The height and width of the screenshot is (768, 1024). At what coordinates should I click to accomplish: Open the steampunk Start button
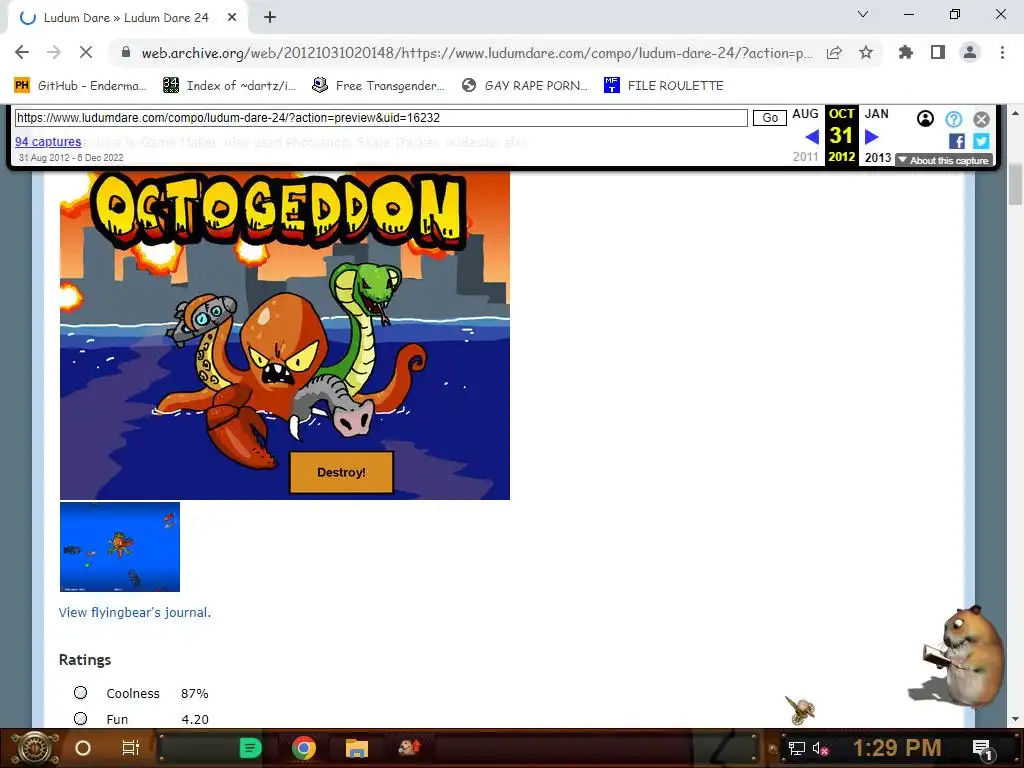click(34, 748)
